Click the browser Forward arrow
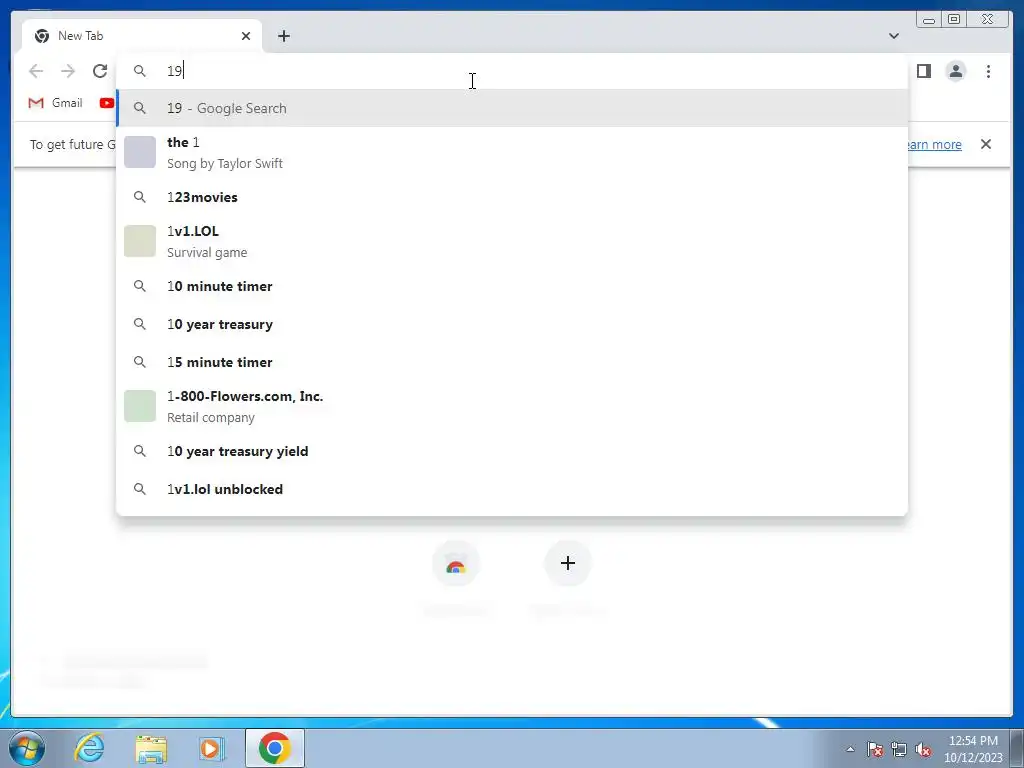Viewport: 1024px width, 768px height. 67,71
